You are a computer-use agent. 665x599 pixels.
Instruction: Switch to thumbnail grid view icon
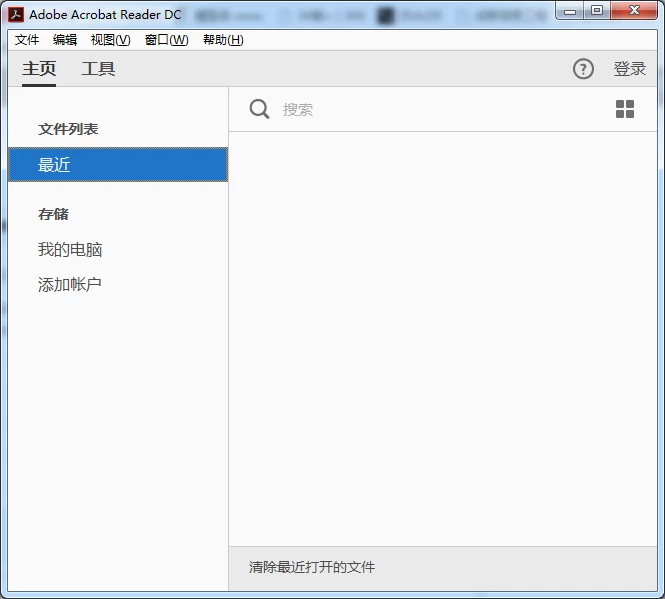[625, 109]
